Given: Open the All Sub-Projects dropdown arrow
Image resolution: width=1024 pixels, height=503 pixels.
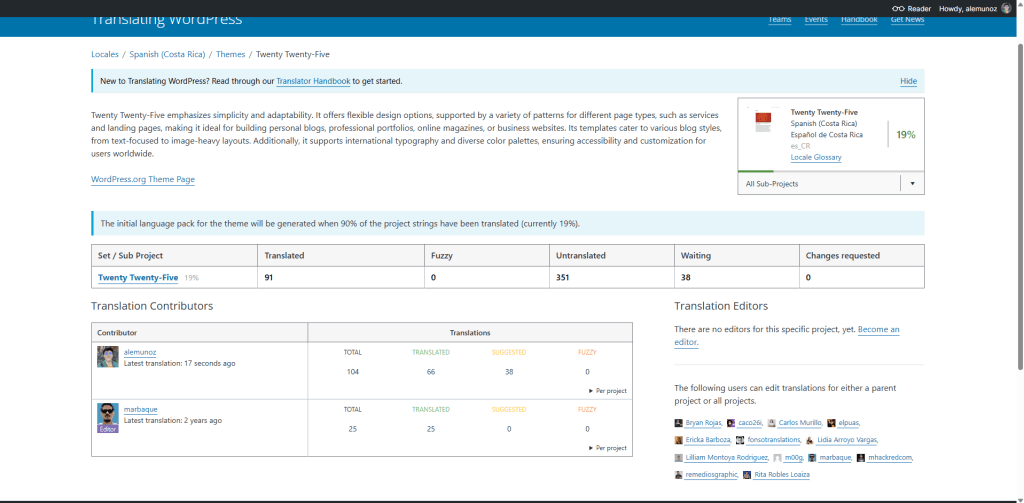Looking at the screenshot, I should point(912,184).
